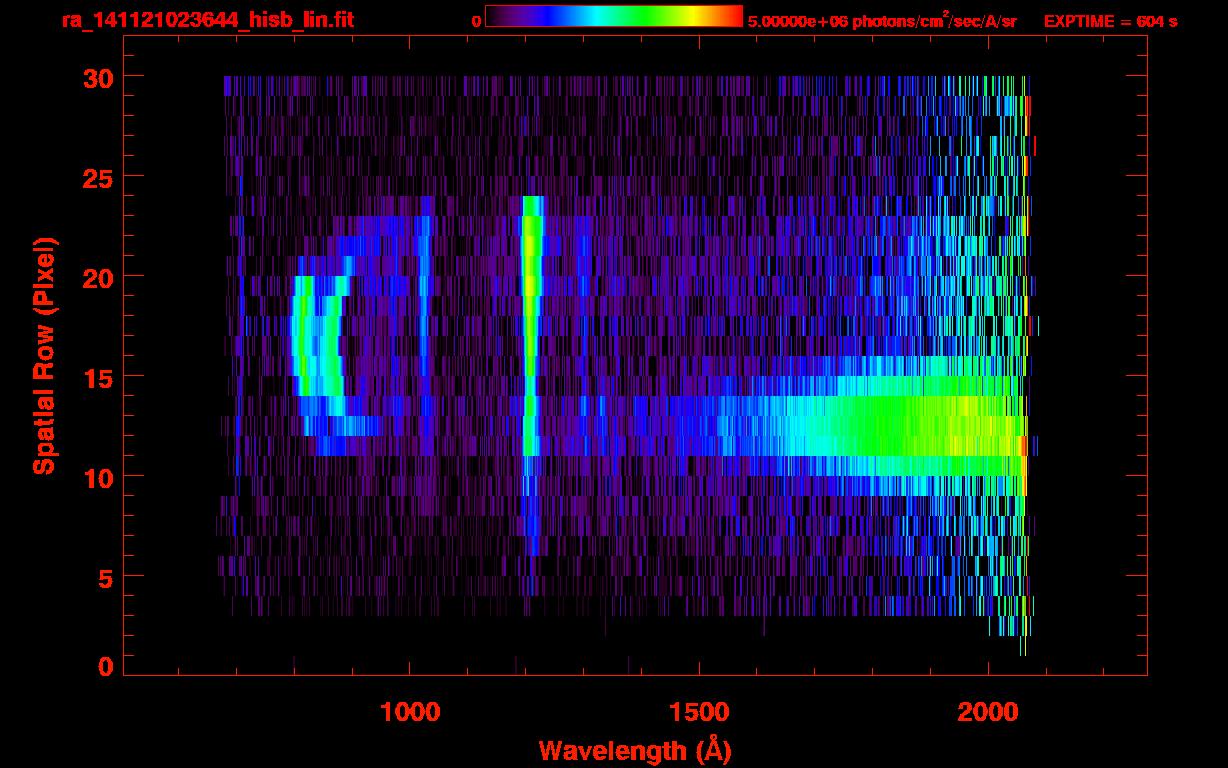Click the y-axis tick label 5
The height and width of the screenshot is (768, 1228).
[x=104, y=577]
